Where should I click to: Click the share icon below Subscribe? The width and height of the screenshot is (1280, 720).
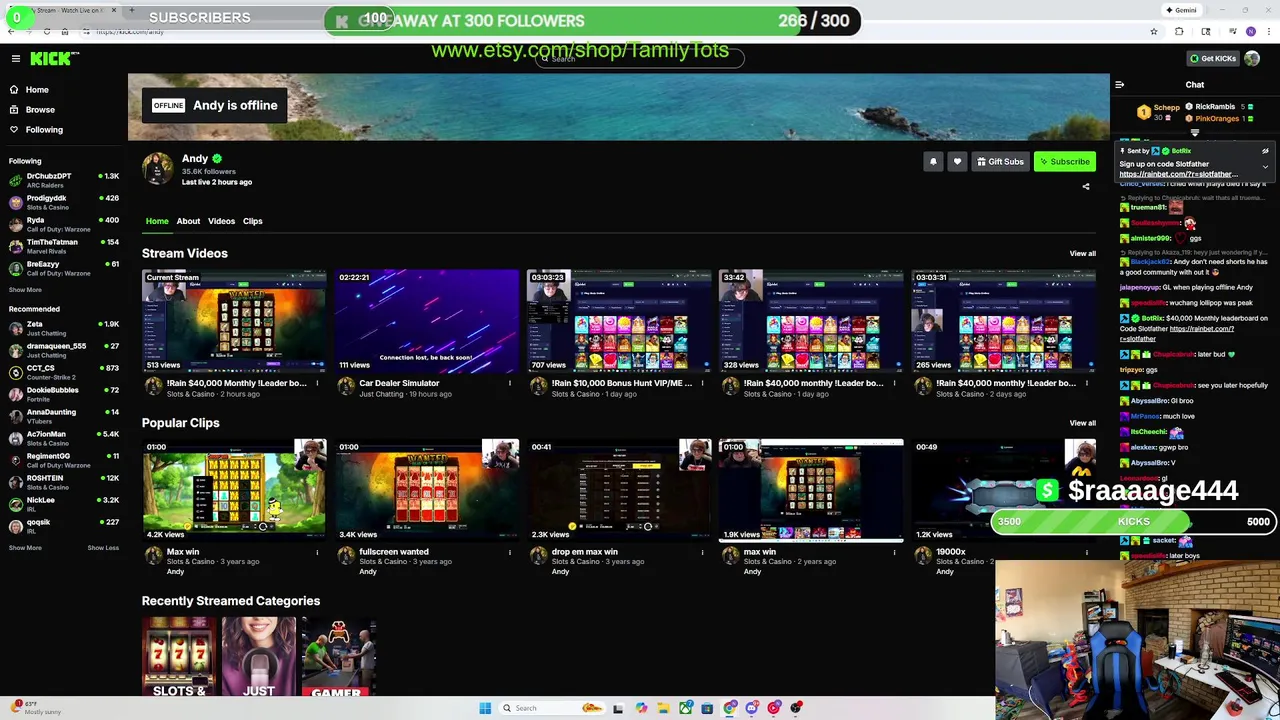[x=1086, y=186]
